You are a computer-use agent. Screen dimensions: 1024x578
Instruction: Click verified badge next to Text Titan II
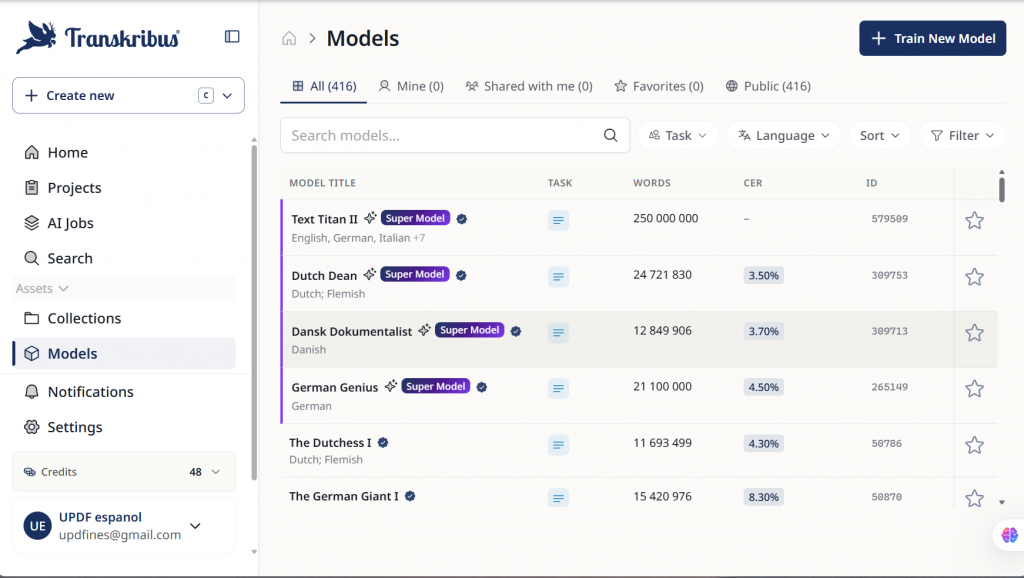[462, 219]
